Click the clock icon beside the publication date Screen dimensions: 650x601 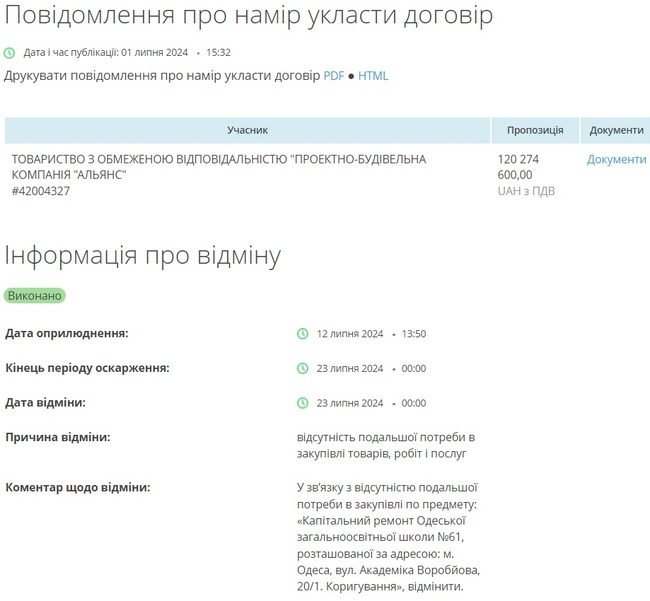click(x=10, y=52)
